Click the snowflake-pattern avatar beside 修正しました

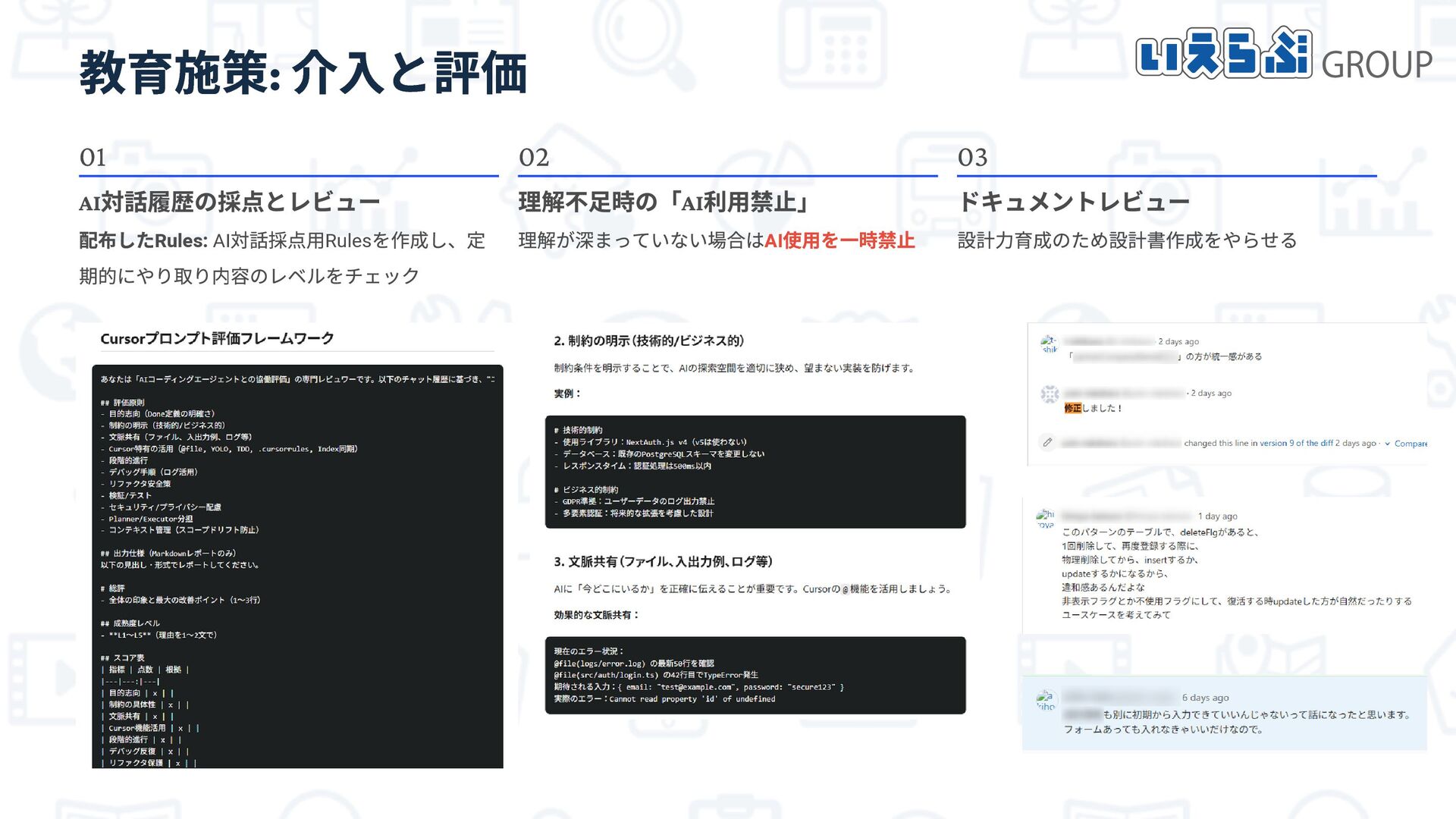tap(1050, 394)
